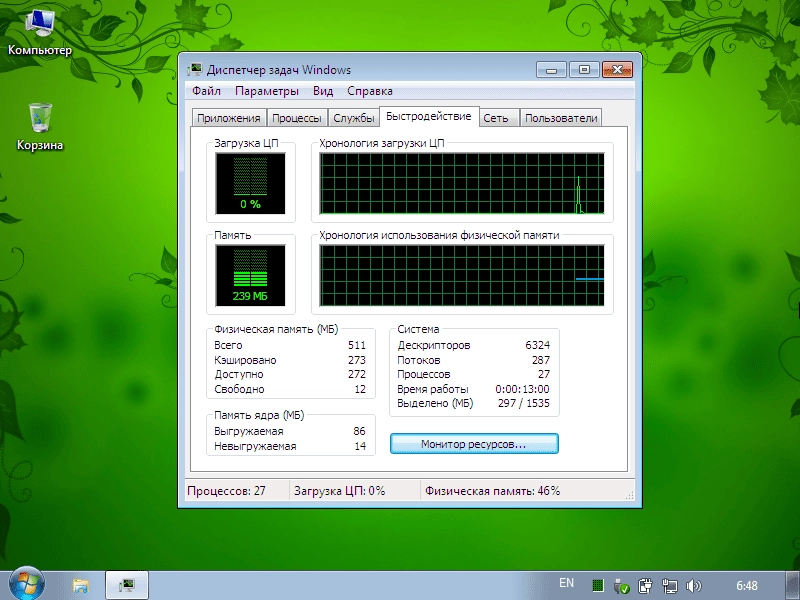Viewport: 800px width, 600px height.
Task: Click status bar Физическая память: 46%
Action: pyautogui.click(x=492, y=491)
